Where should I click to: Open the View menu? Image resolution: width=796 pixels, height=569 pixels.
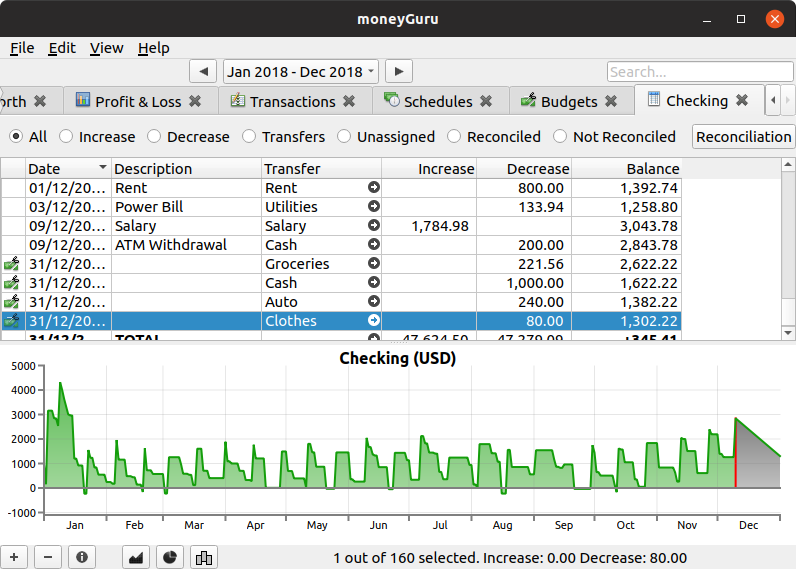107,48
